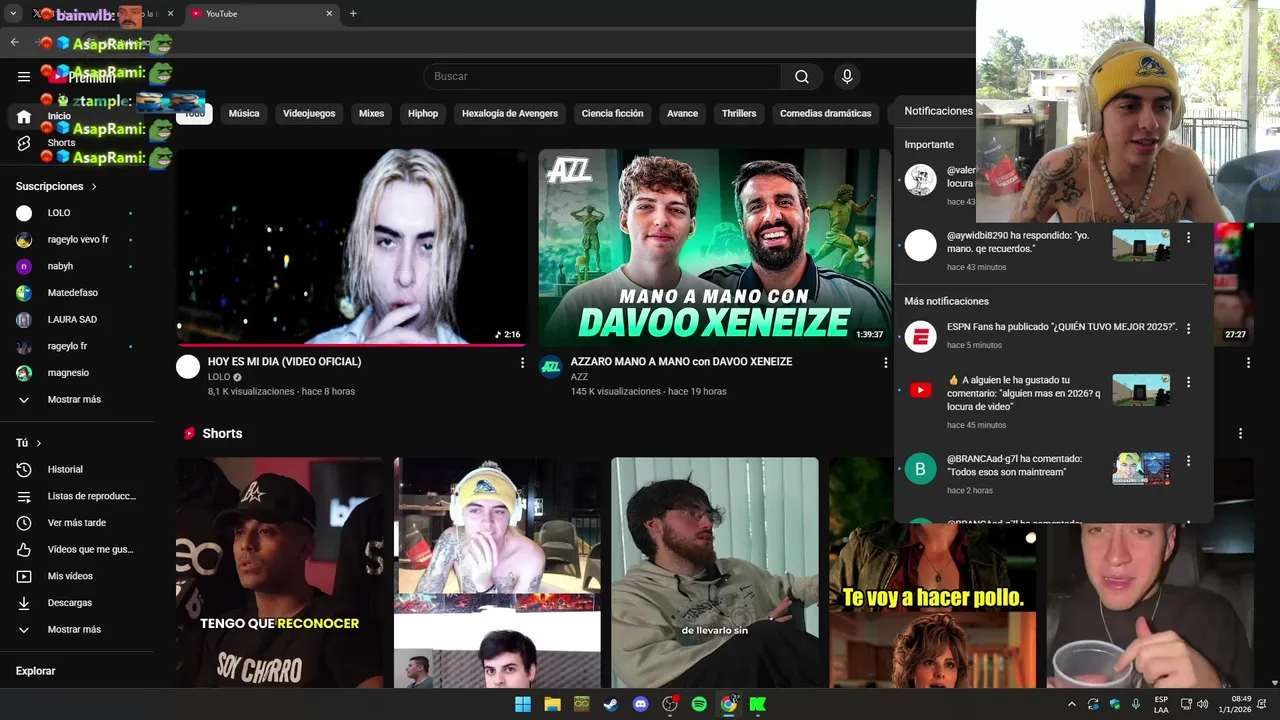
Task: Select Hexalogía de Avengers chip
Action: coord(510,113)
